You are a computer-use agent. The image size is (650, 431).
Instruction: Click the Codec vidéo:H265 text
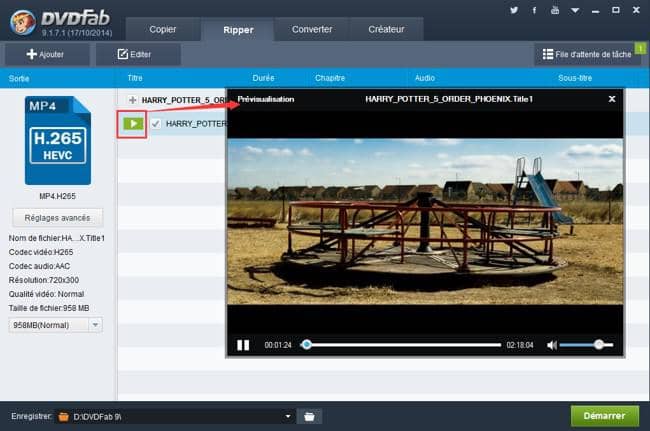point(41,252)
